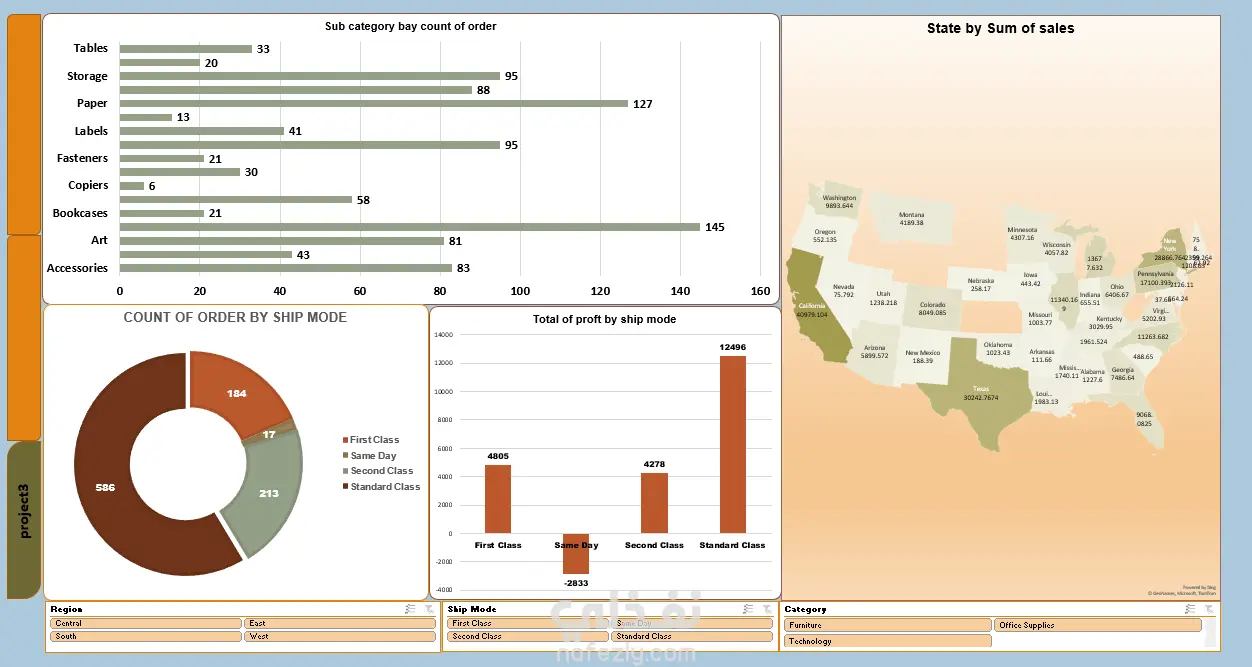Open the project3 side tab

24,520
